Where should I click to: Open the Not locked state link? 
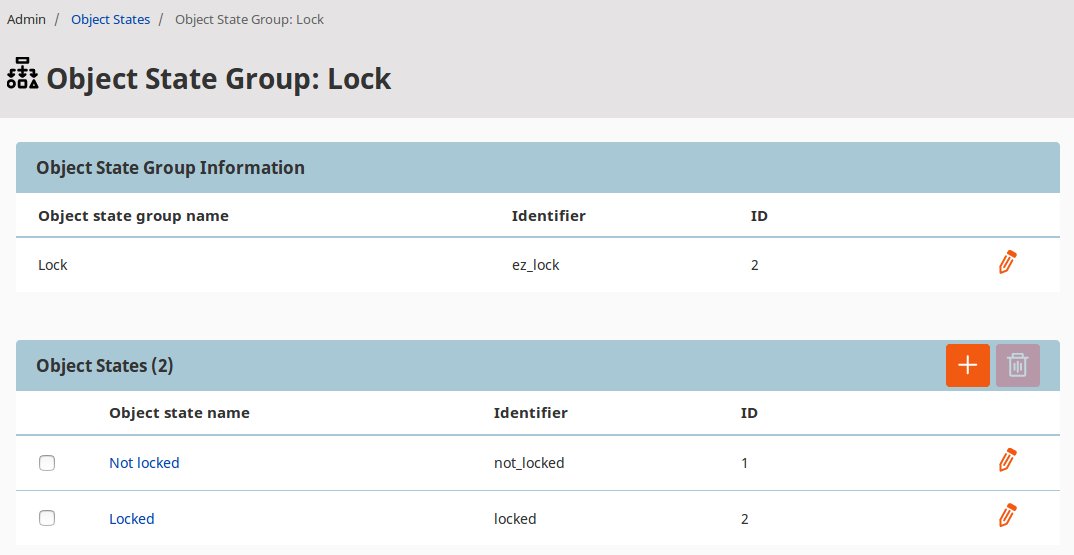[x=144, y=463]
